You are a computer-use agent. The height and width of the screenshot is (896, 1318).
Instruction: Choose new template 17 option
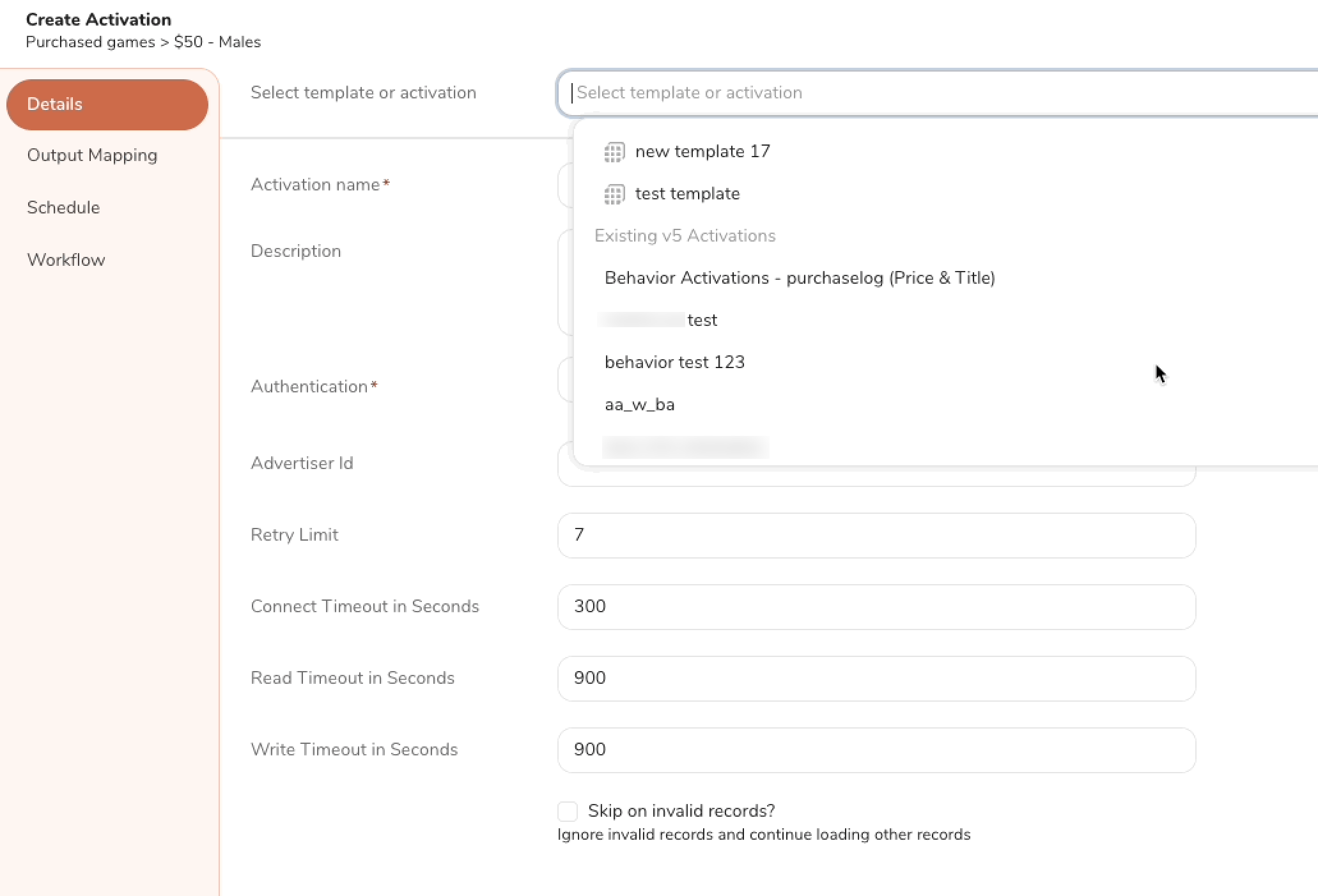point(702,152)
